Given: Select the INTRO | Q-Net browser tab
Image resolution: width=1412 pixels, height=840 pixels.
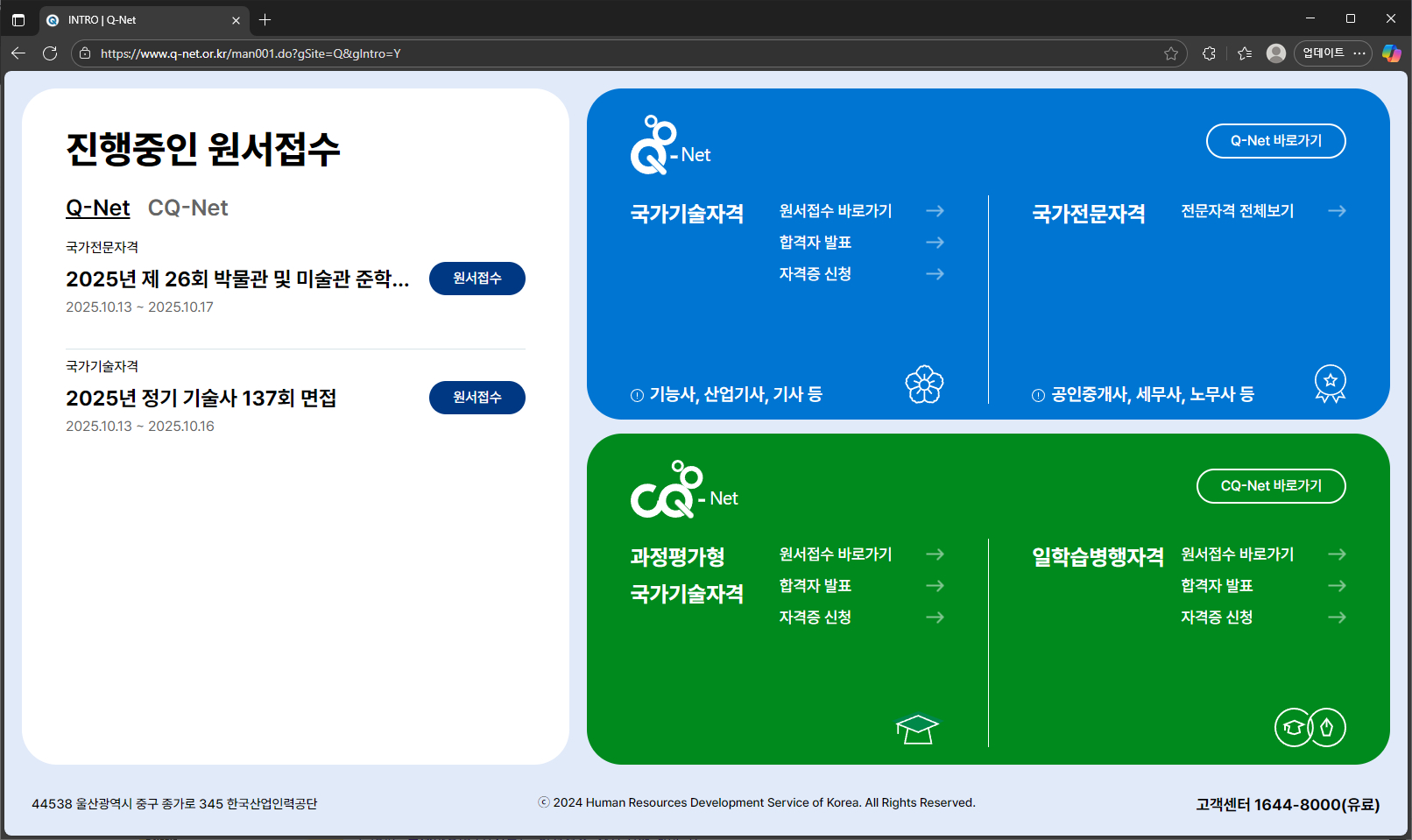Looking at the screenshot, I should 140,19.
